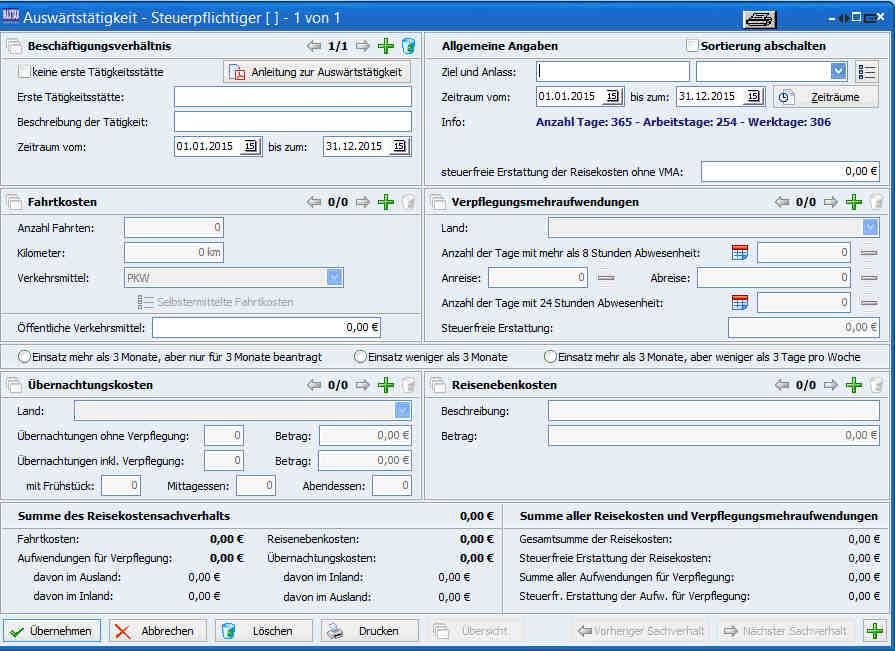895x651 pixels.
Task: Select 'Einsatz weniger als 3 Monate' radio
Action: 361,357
